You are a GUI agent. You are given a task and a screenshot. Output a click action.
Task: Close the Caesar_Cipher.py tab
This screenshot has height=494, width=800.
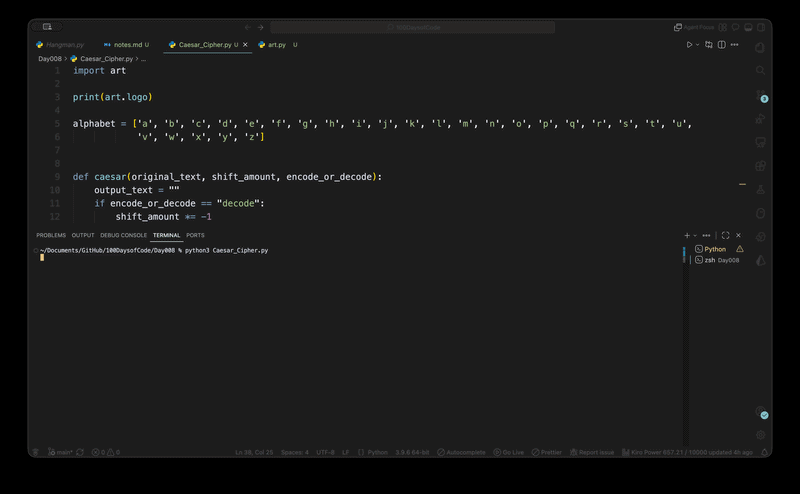[245, 45]
